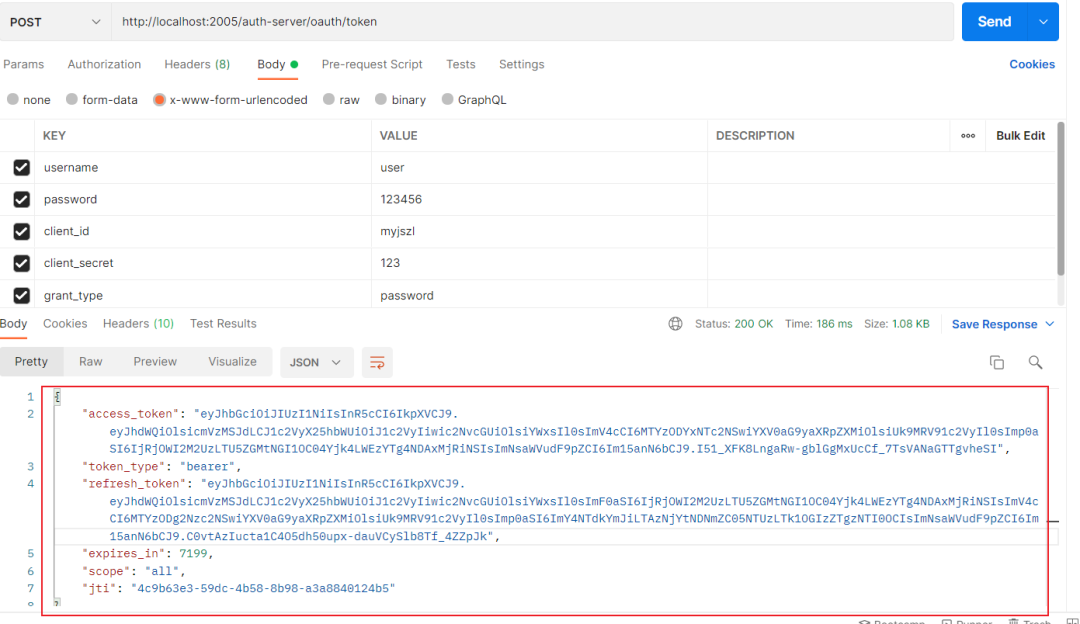Switch to request Headers (8) tab
1080x624 pixels.
coord(197,64)
